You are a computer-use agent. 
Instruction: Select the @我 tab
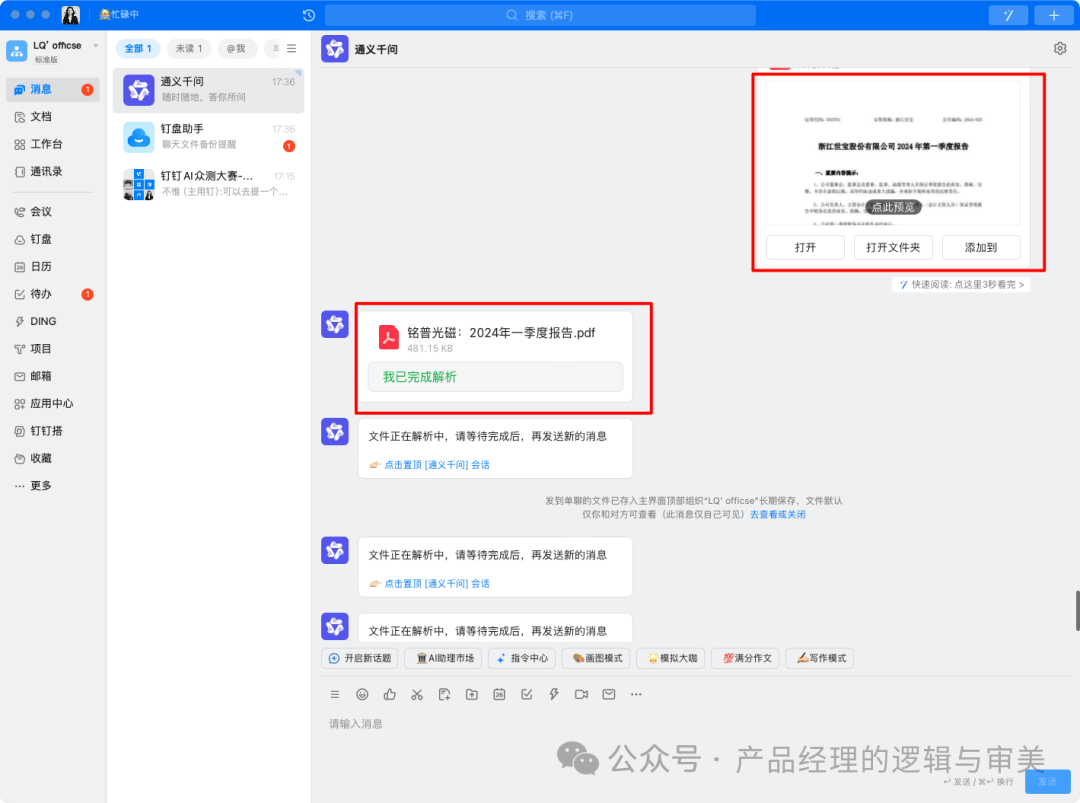tap(236, 48)
